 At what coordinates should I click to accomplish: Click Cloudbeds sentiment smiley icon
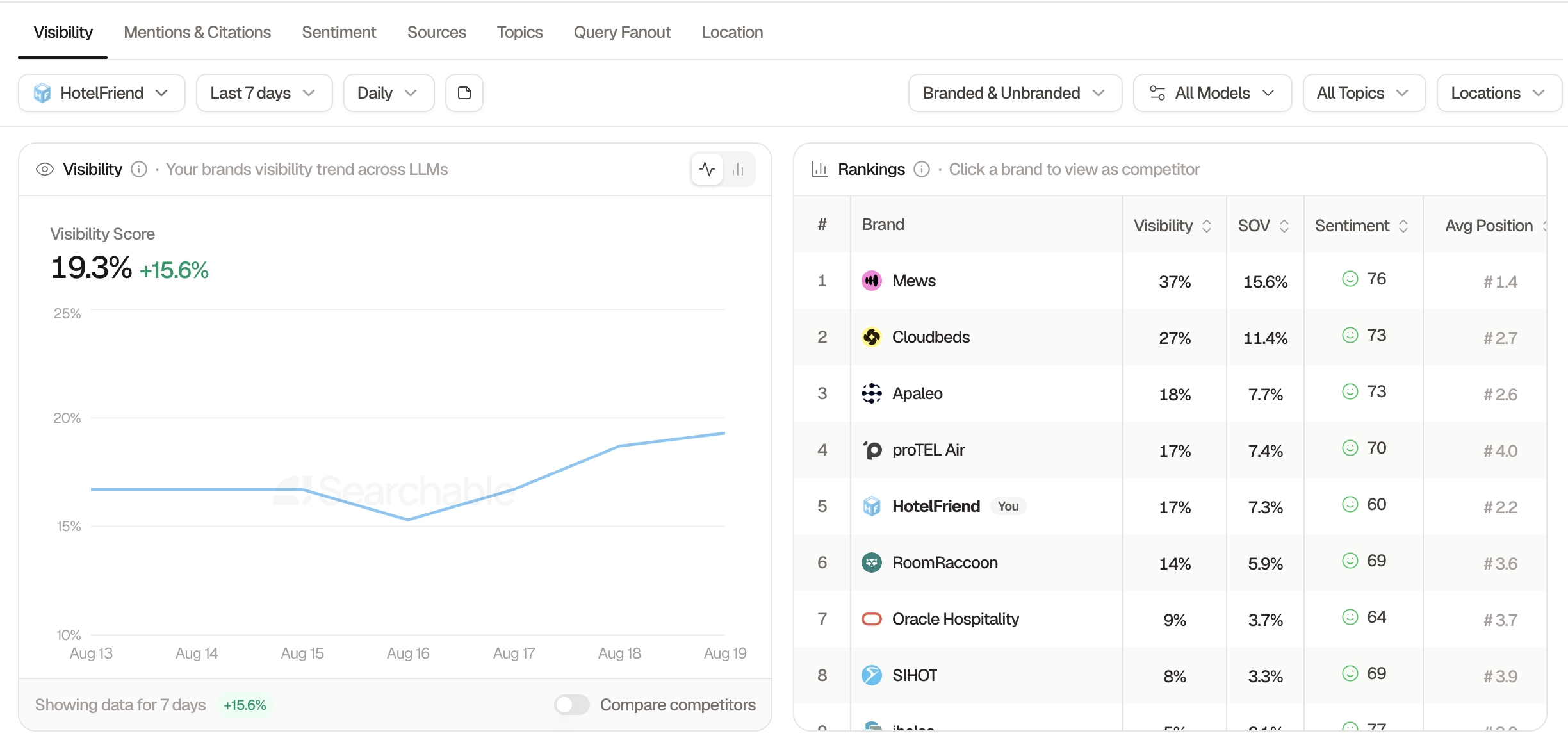pyautogui.click(x=1350, y=335)
